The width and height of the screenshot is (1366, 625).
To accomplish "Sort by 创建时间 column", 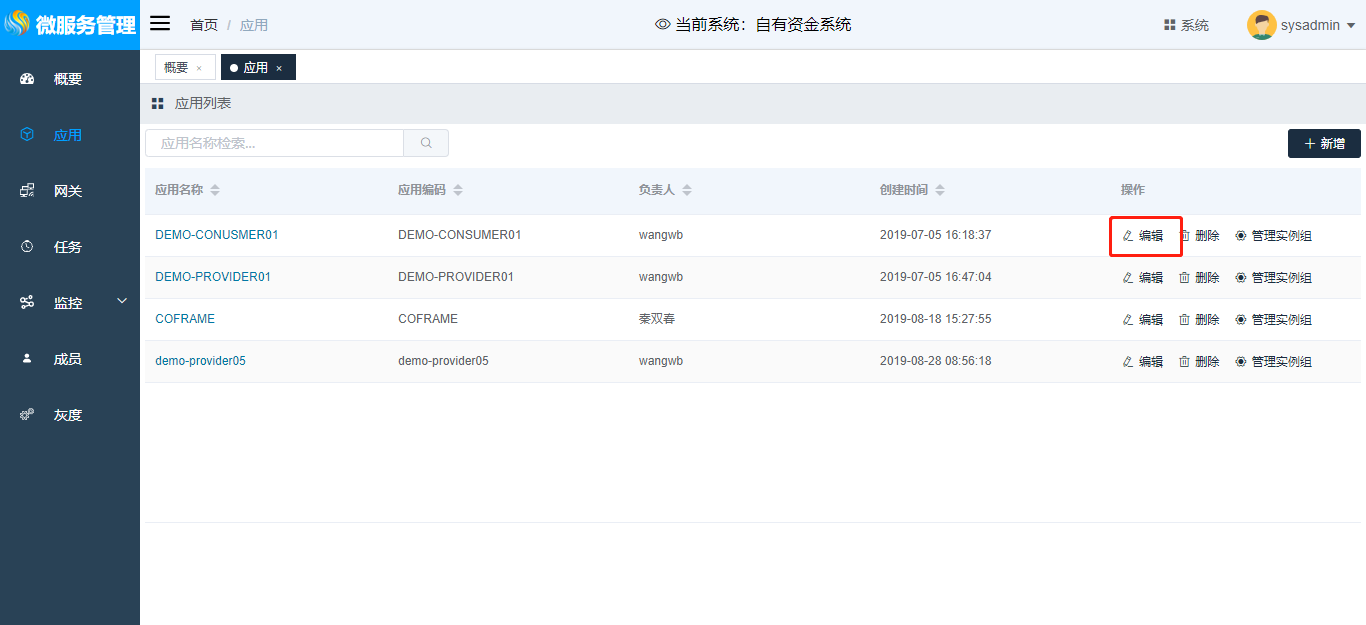I will 940,190.
